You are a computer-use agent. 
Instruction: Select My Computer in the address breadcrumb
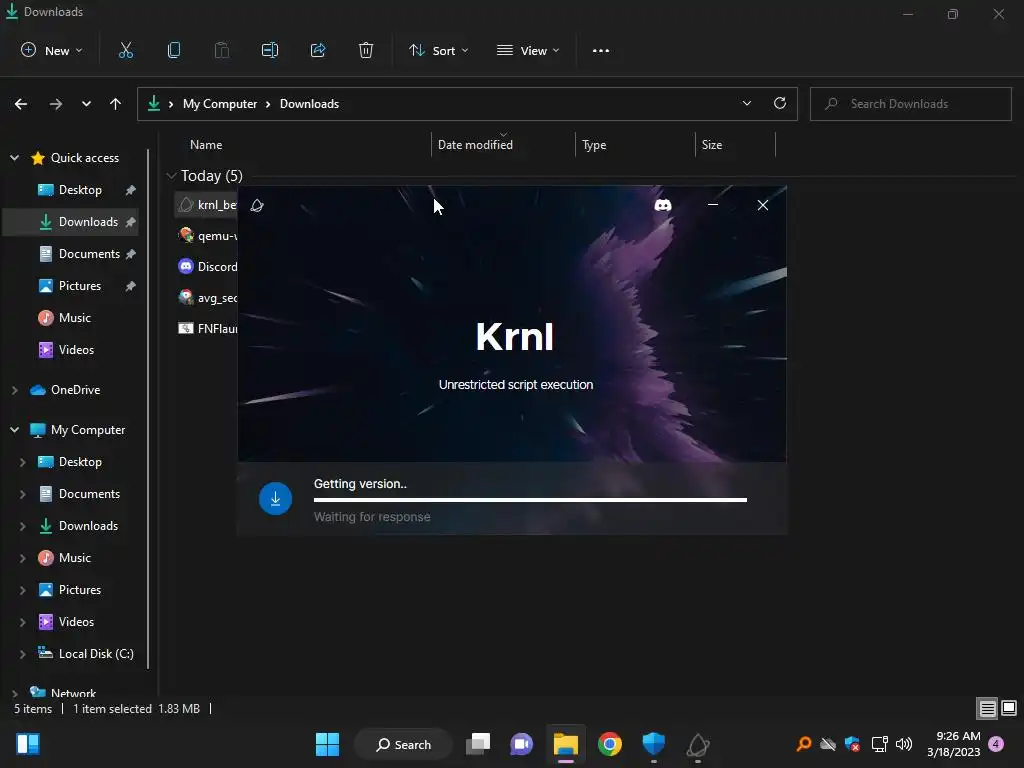click(x=219, y=104)
